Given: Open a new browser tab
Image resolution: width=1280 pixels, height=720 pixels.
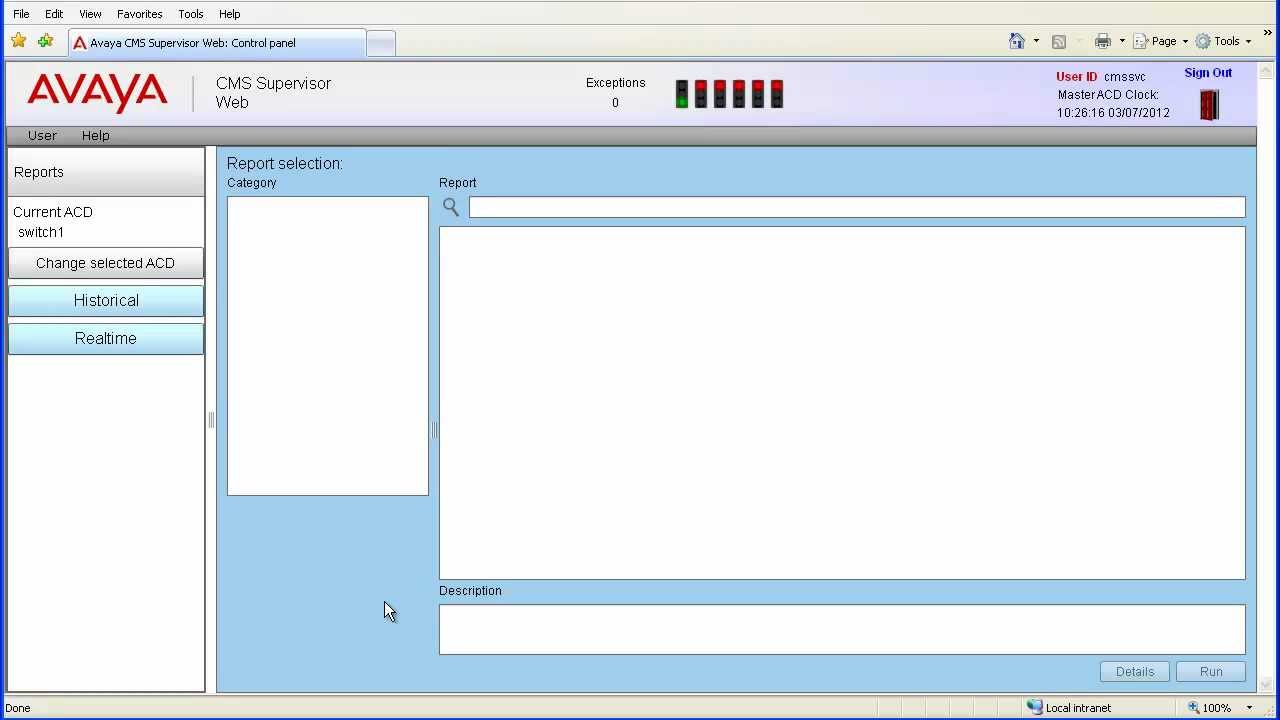Looking at the screenshot, I should click(380, 43).
